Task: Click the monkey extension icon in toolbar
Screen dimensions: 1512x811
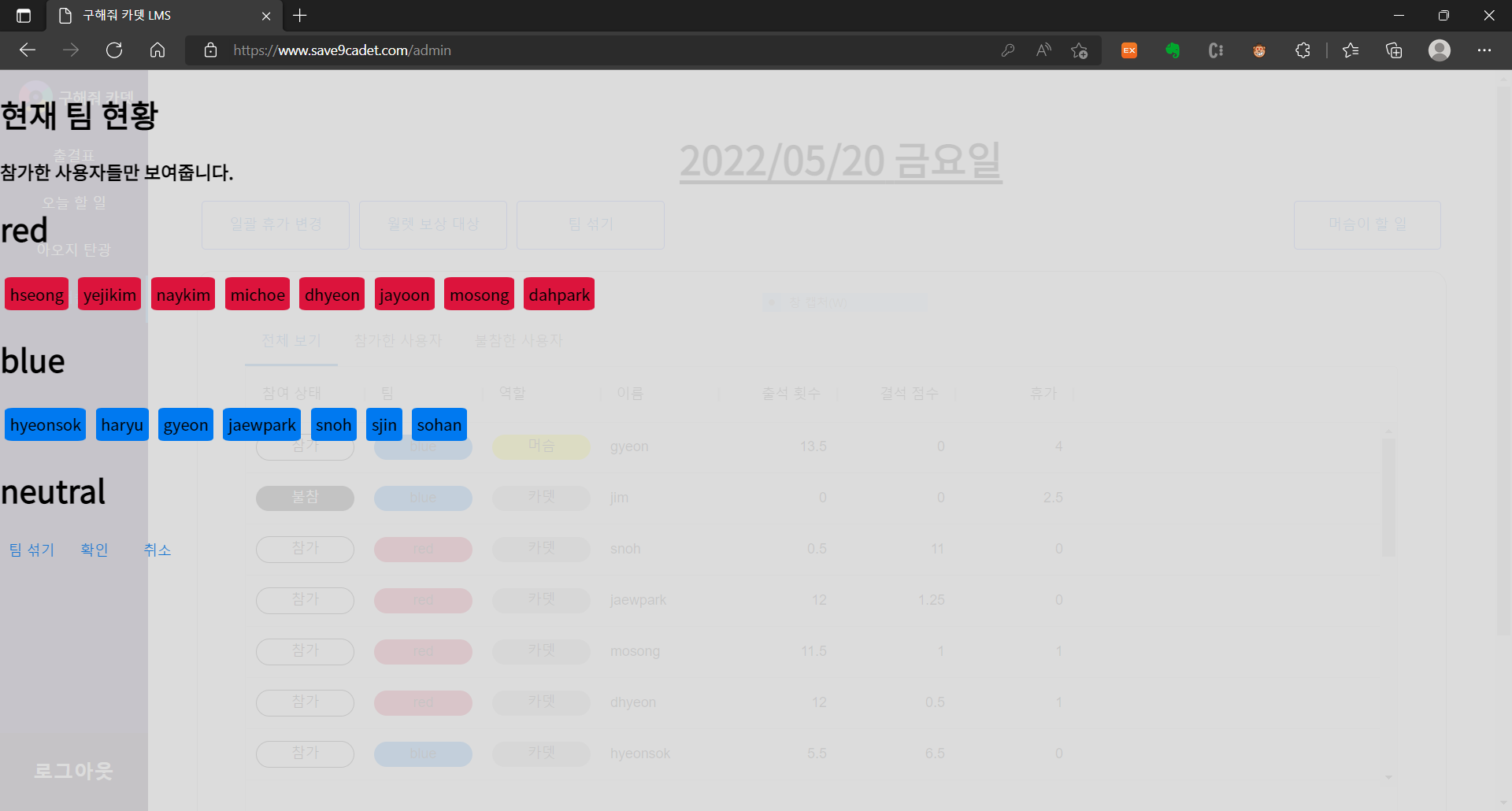Action: click(1258, 50)
